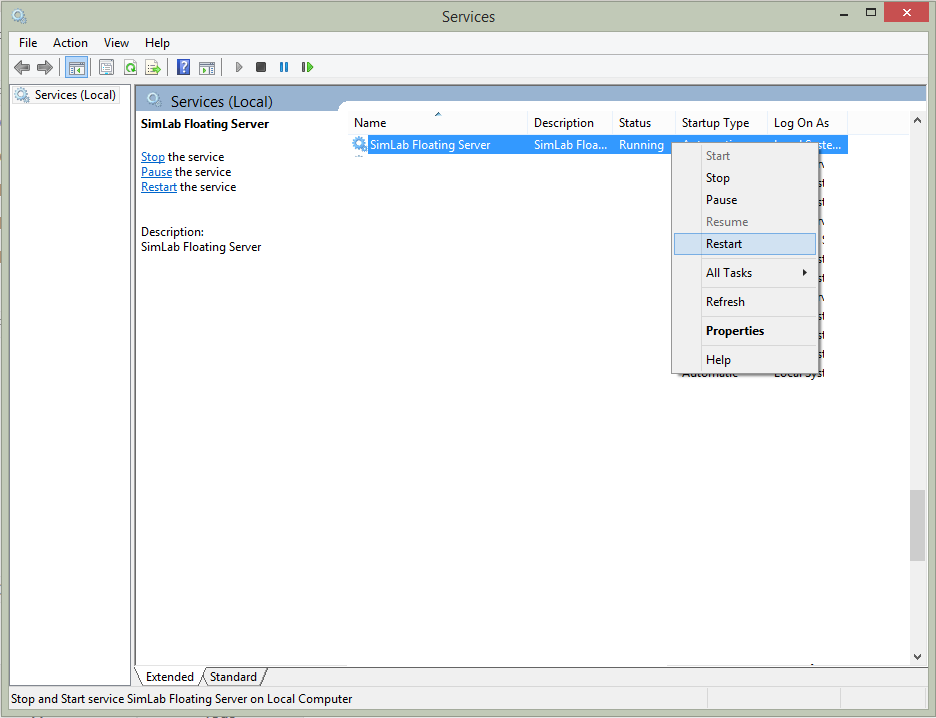
Task: Open the View menu
Action: pos(117,43)
